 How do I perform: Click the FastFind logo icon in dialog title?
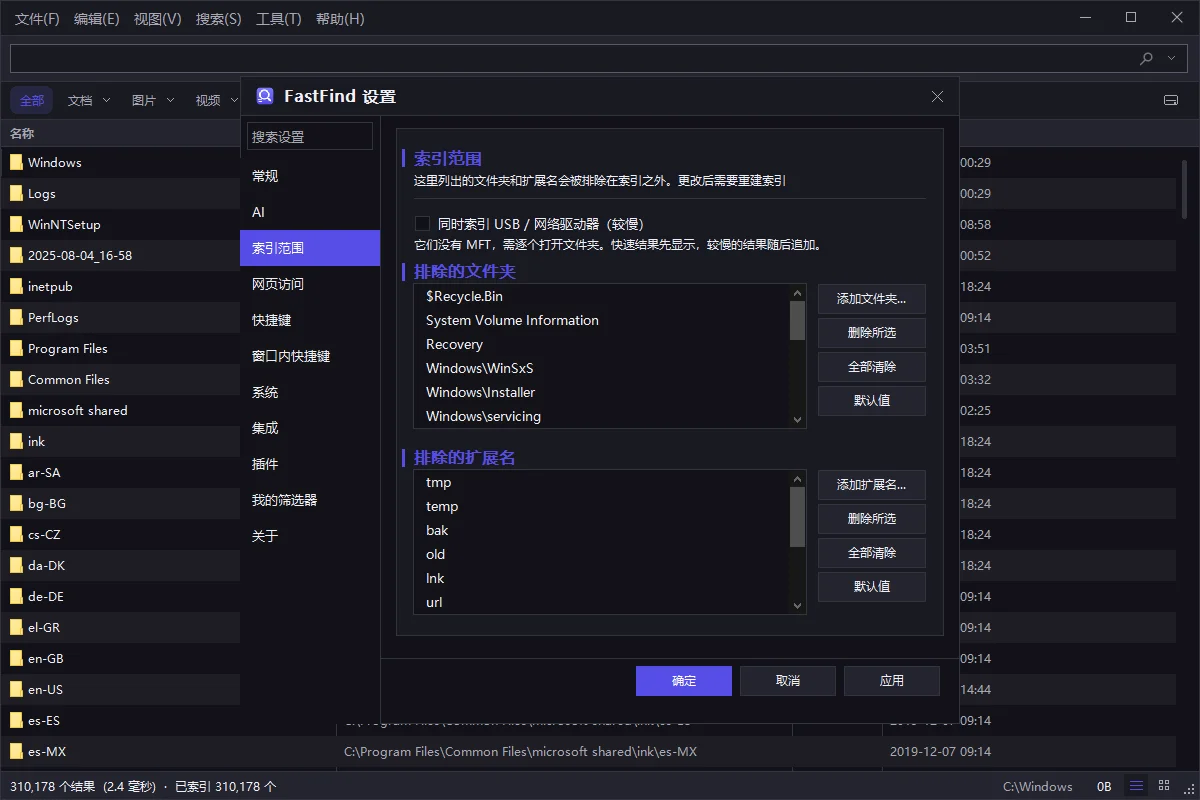click(x=265, y=96)
